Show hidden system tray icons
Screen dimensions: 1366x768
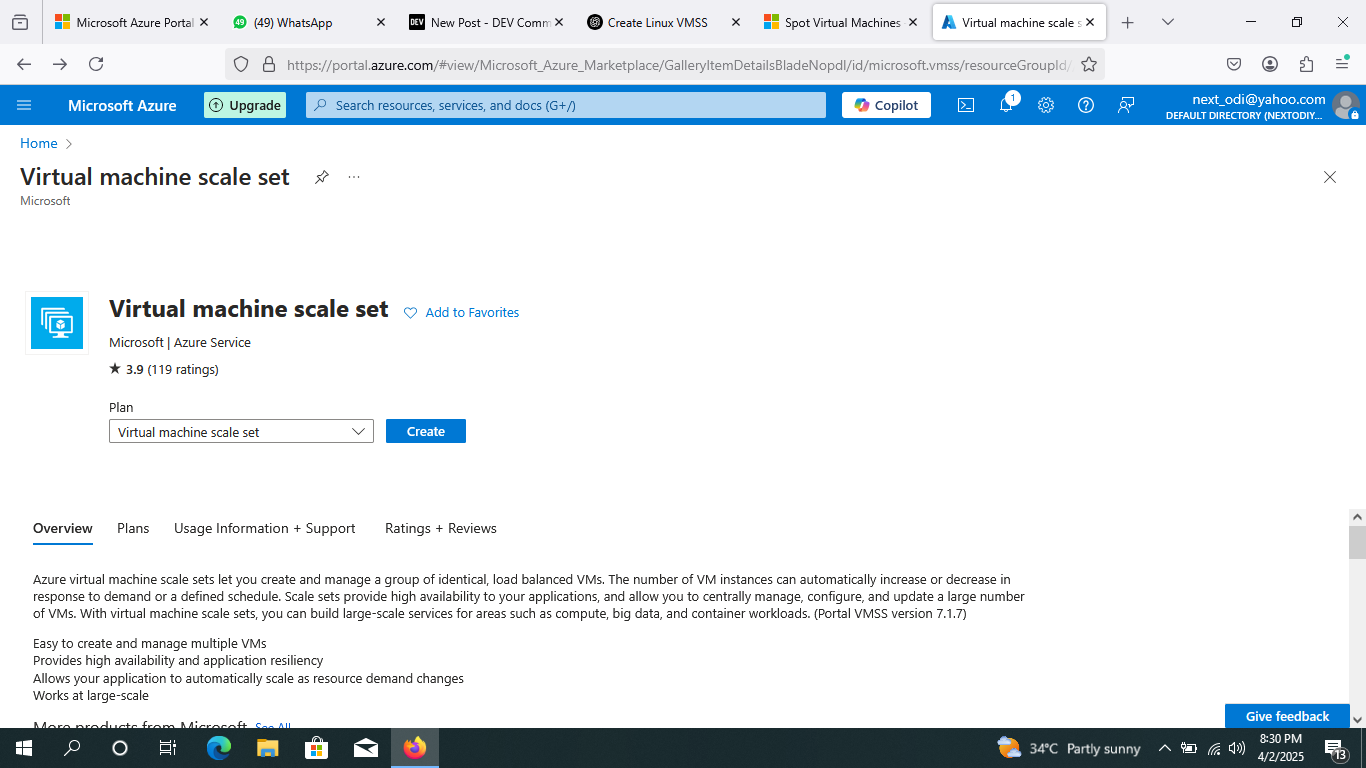click(1165, 748)
